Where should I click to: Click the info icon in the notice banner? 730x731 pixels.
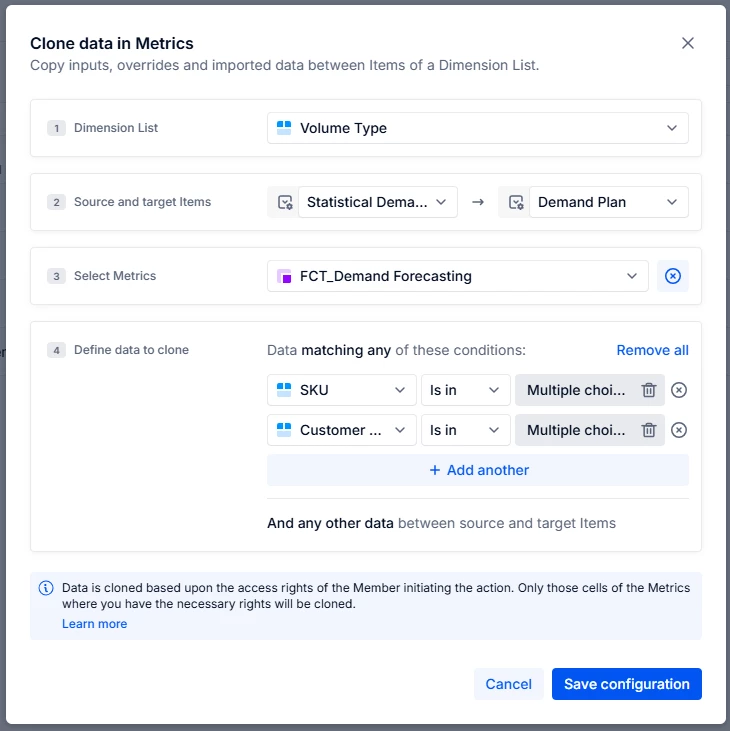[46, 588]
